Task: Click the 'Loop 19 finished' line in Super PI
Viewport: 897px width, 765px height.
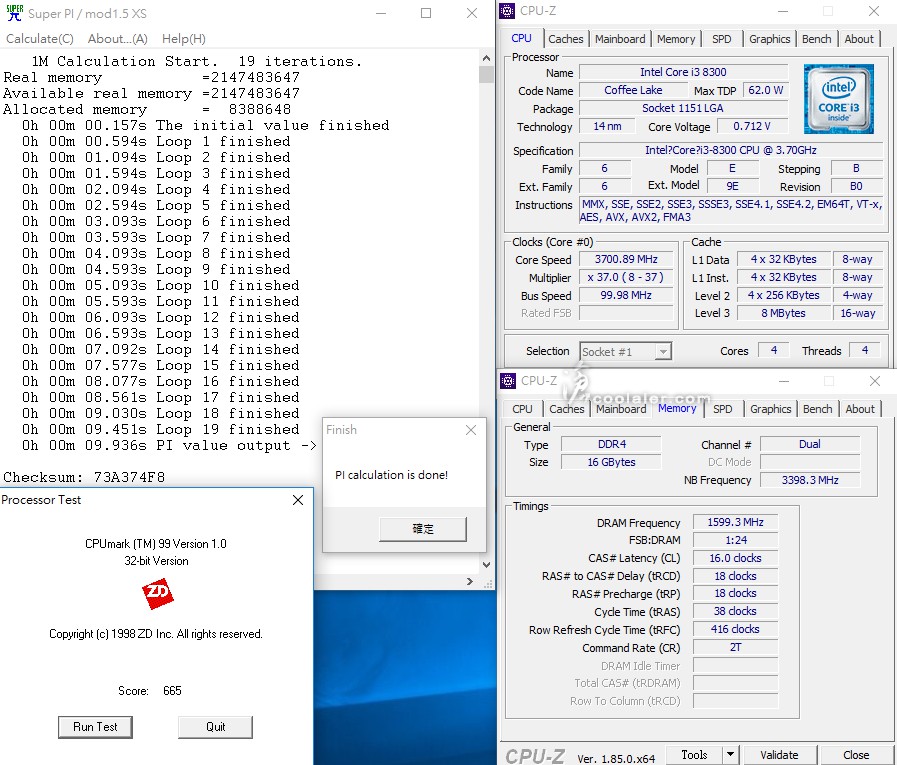Action: coord(161,429)
